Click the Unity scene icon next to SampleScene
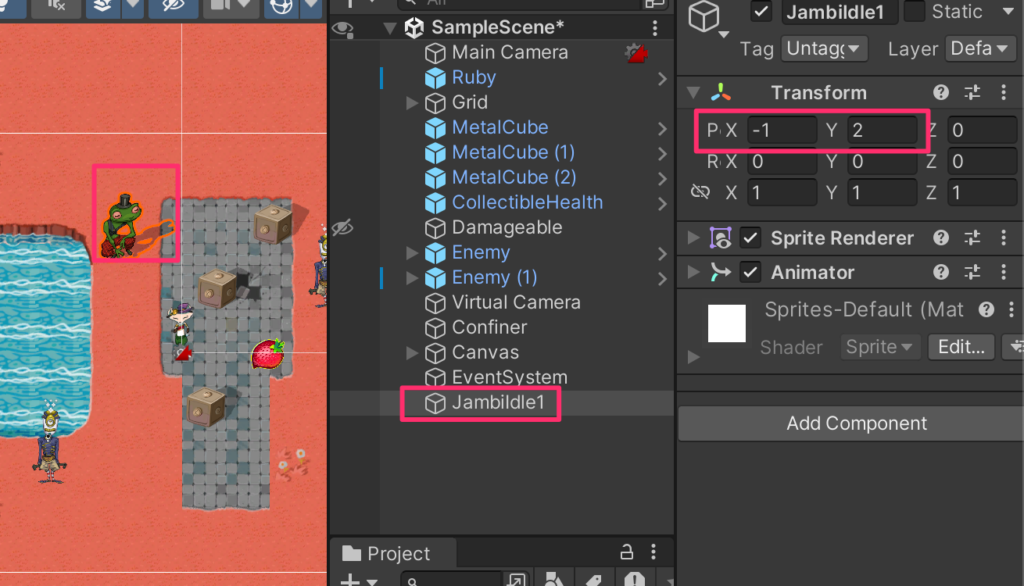This screenshot has height=586, width=1024. tap(414, 27)
